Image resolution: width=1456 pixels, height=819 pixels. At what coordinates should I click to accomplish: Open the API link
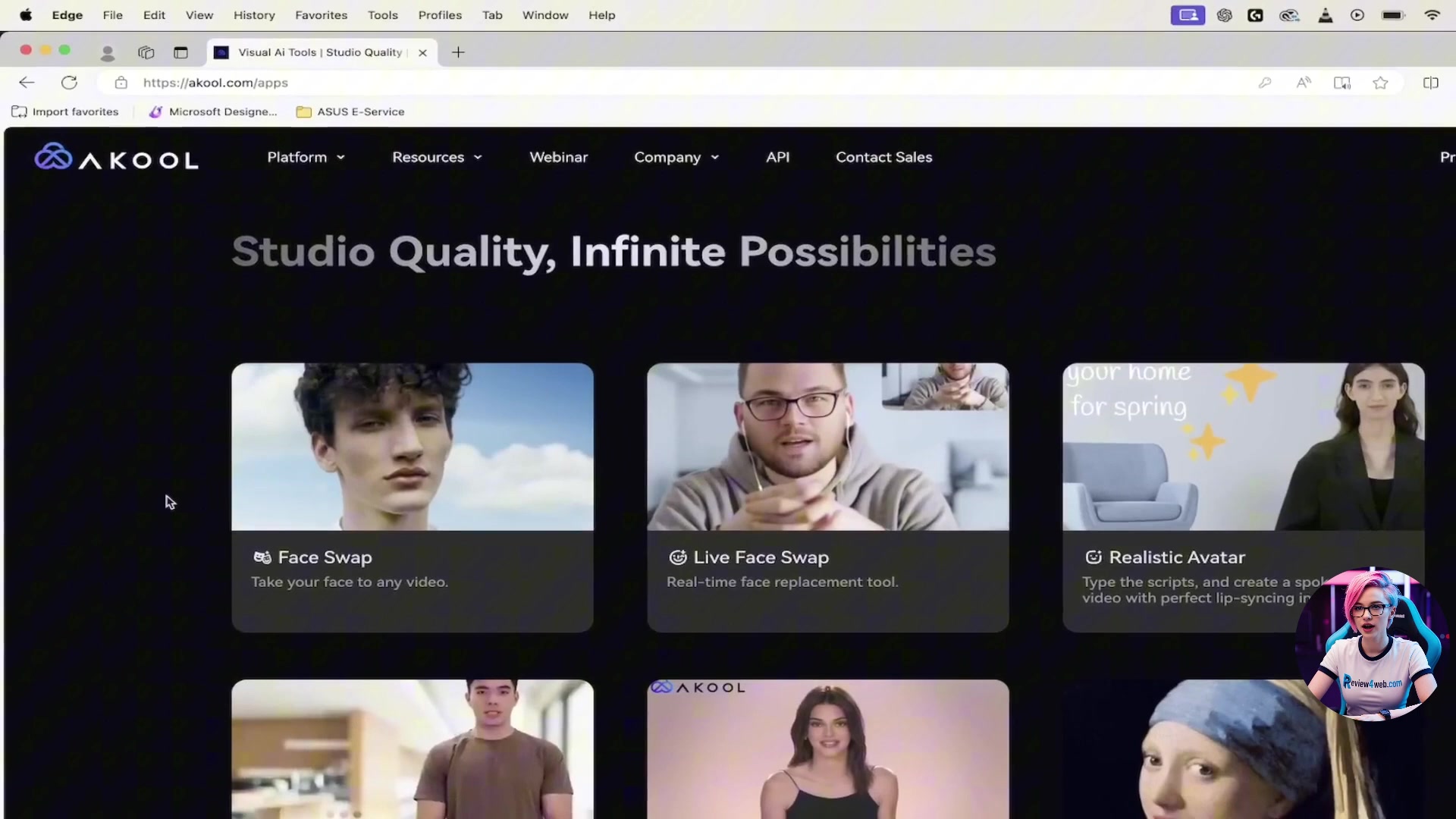[777, 157]
